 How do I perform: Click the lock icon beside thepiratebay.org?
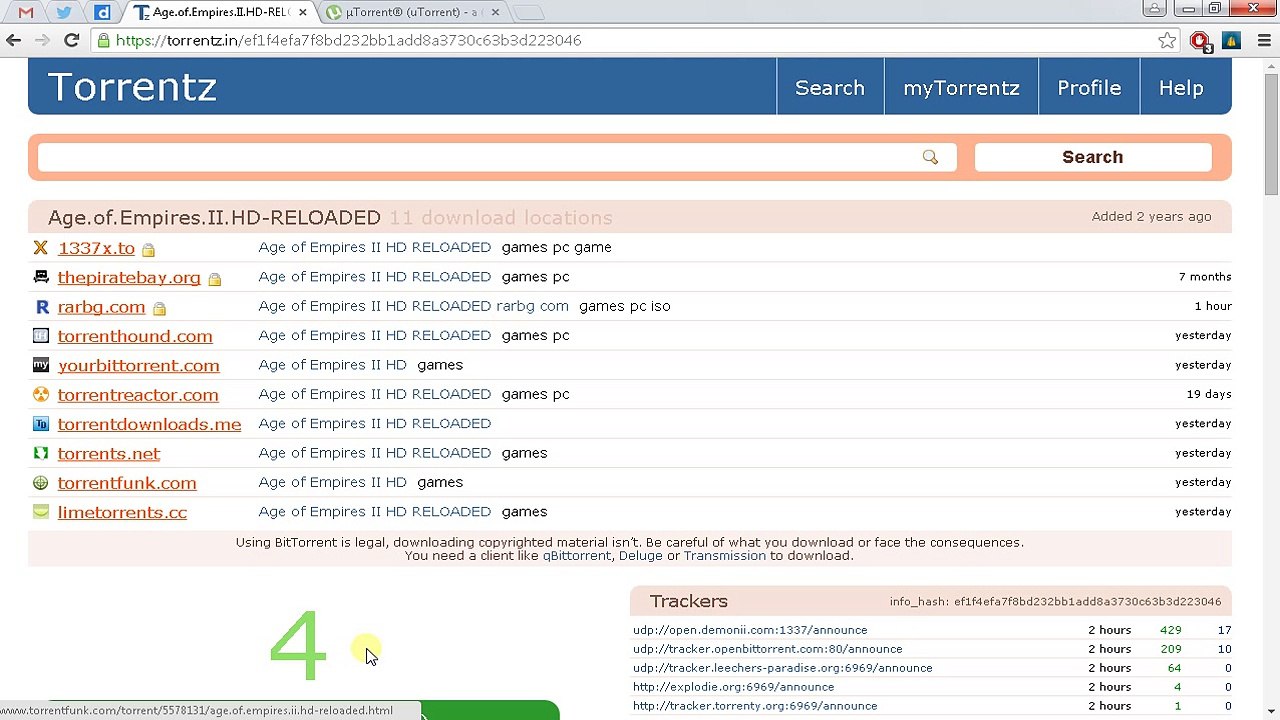tap(214, 279)
